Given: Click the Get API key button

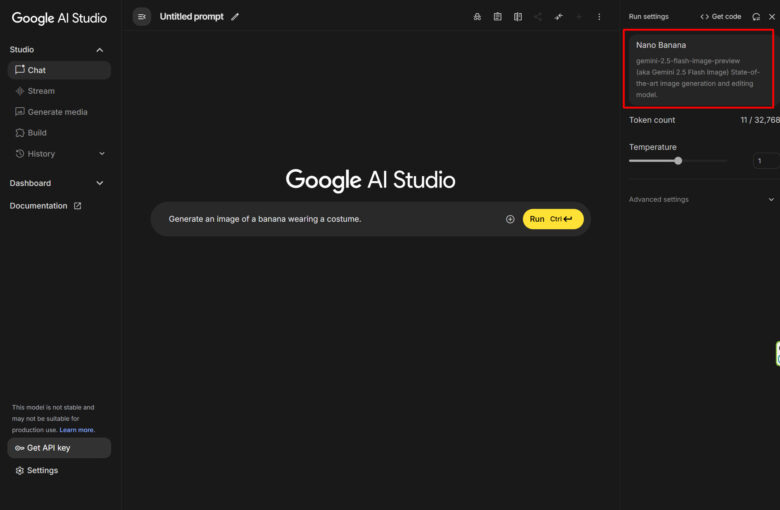Looking at the screenshot, I should (59, 448).
